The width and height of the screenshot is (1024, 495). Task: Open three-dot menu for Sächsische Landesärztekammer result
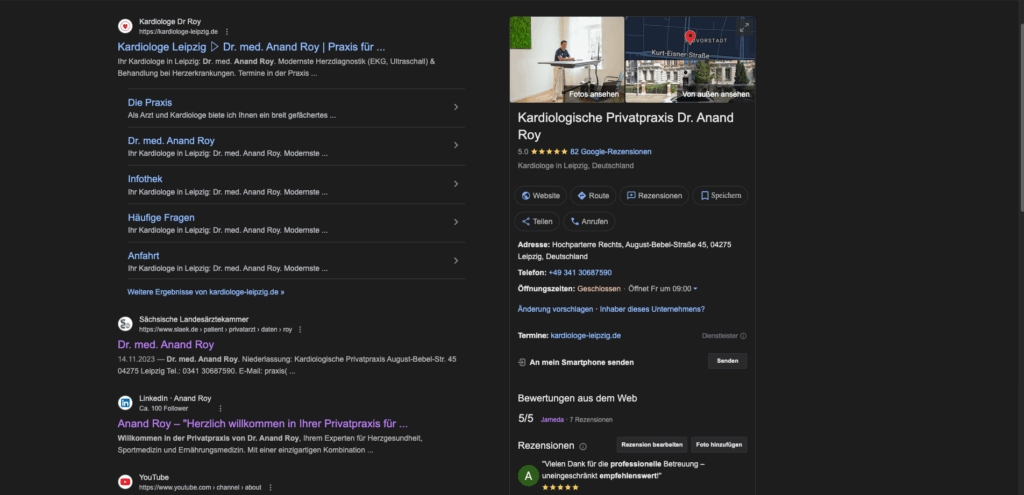[299, 329]
